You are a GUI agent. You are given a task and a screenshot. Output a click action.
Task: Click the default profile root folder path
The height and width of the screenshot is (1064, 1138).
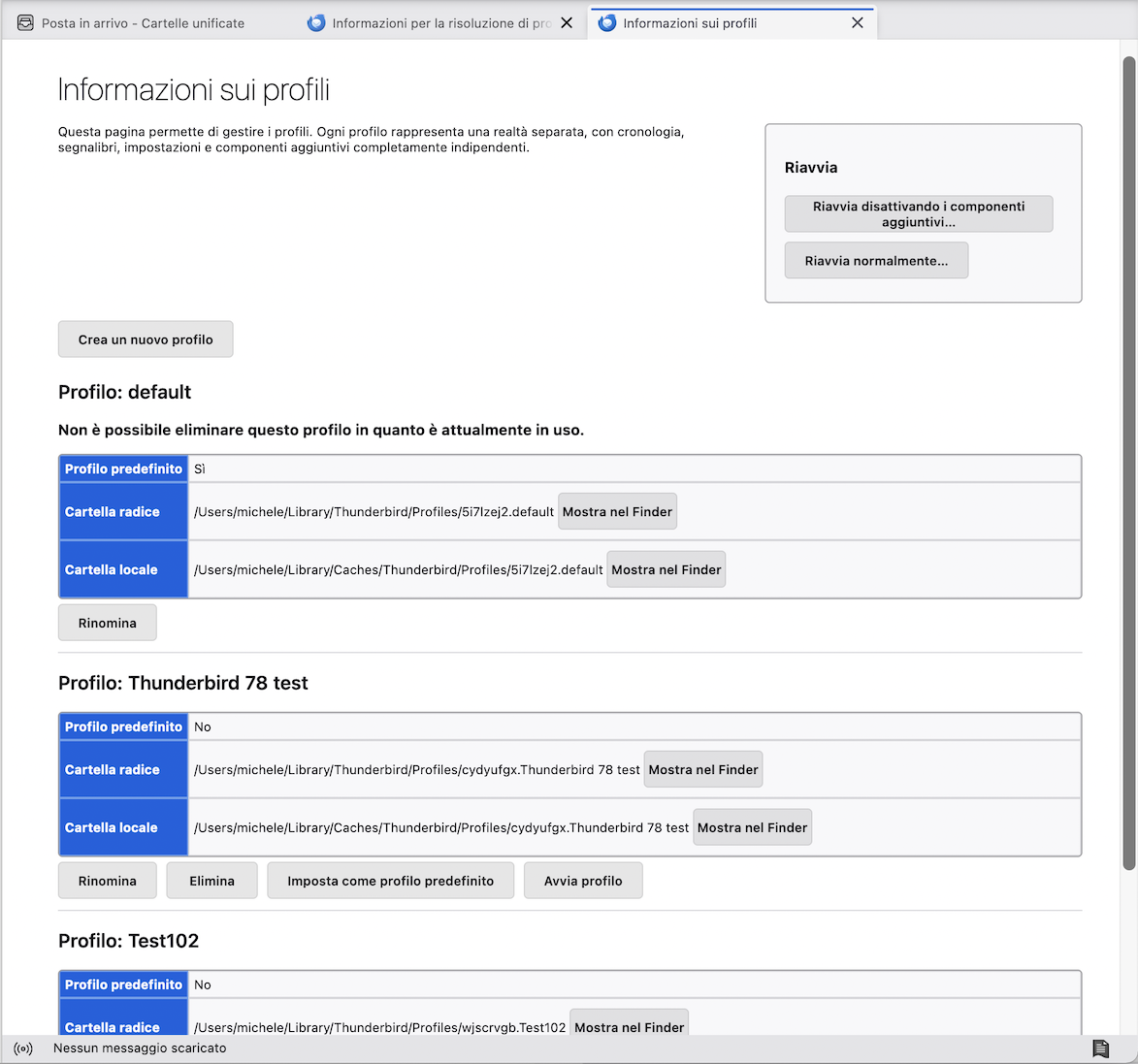(x=374, y=512)
